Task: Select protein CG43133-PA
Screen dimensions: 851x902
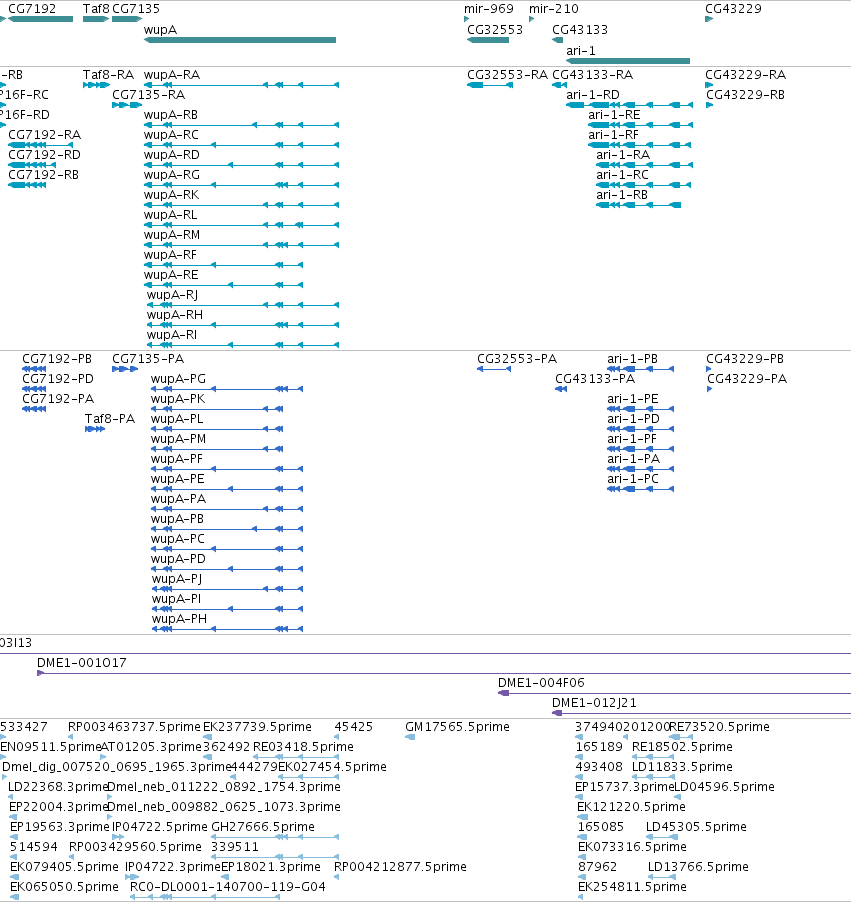Action: tap(561, 389)
